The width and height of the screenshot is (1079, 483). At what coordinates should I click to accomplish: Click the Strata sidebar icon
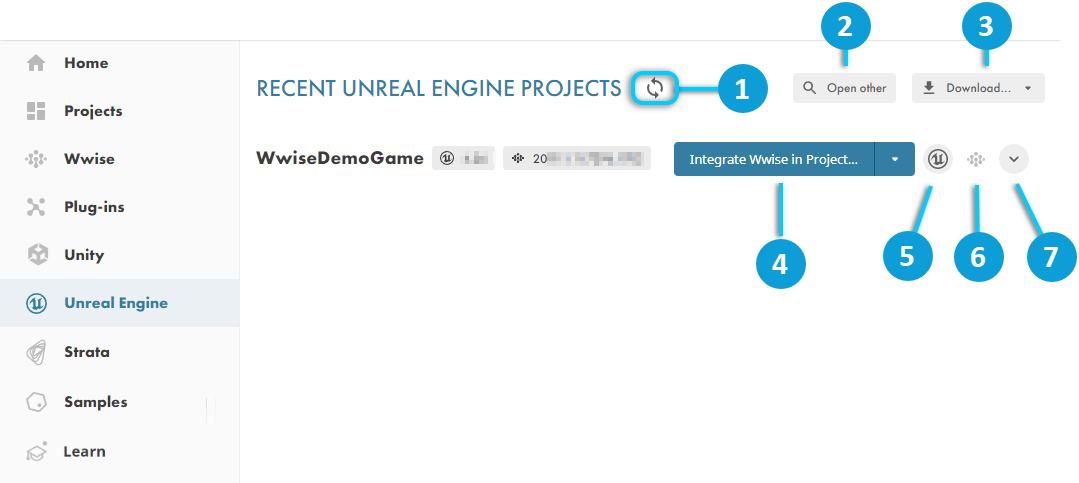coord(36,352)
